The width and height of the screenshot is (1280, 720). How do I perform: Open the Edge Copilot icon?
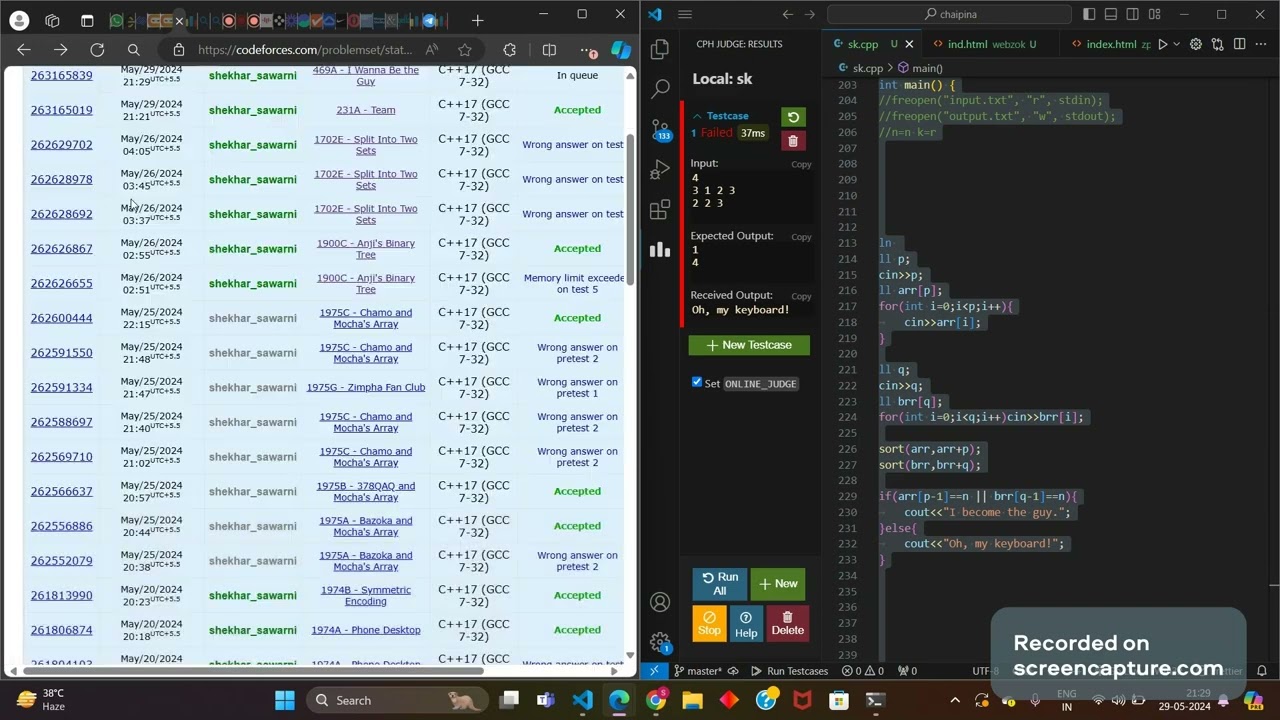pos(621,50)
